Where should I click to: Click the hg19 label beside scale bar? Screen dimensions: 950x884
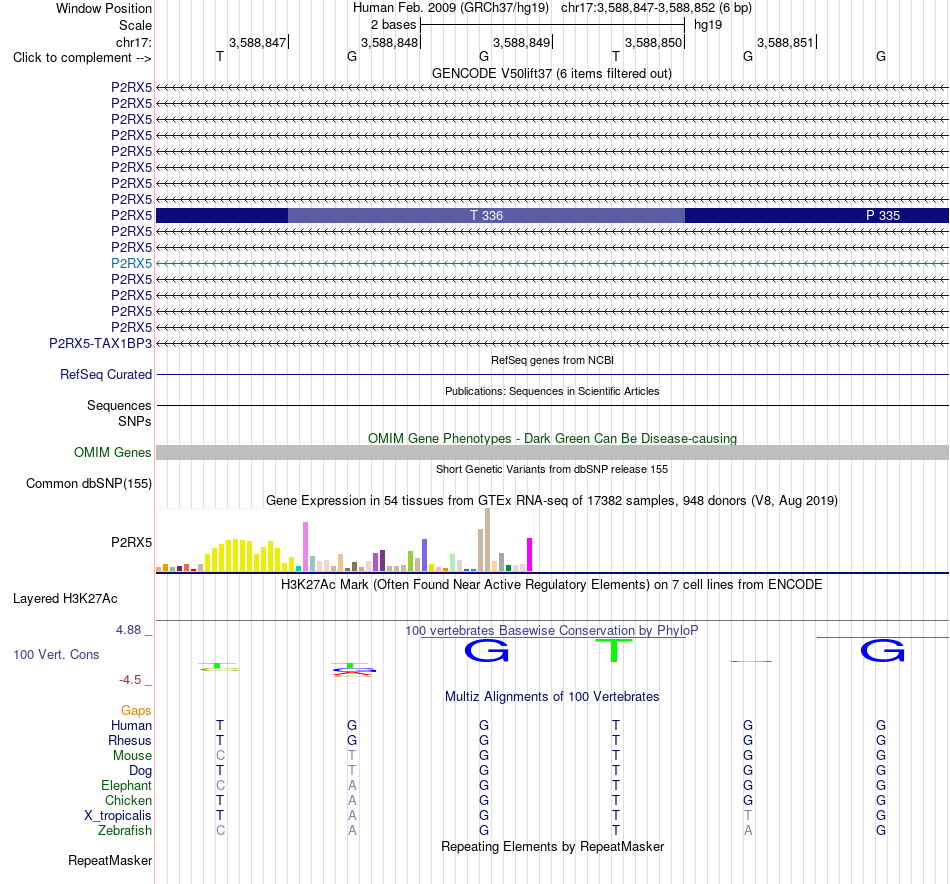tap(708, 25)
